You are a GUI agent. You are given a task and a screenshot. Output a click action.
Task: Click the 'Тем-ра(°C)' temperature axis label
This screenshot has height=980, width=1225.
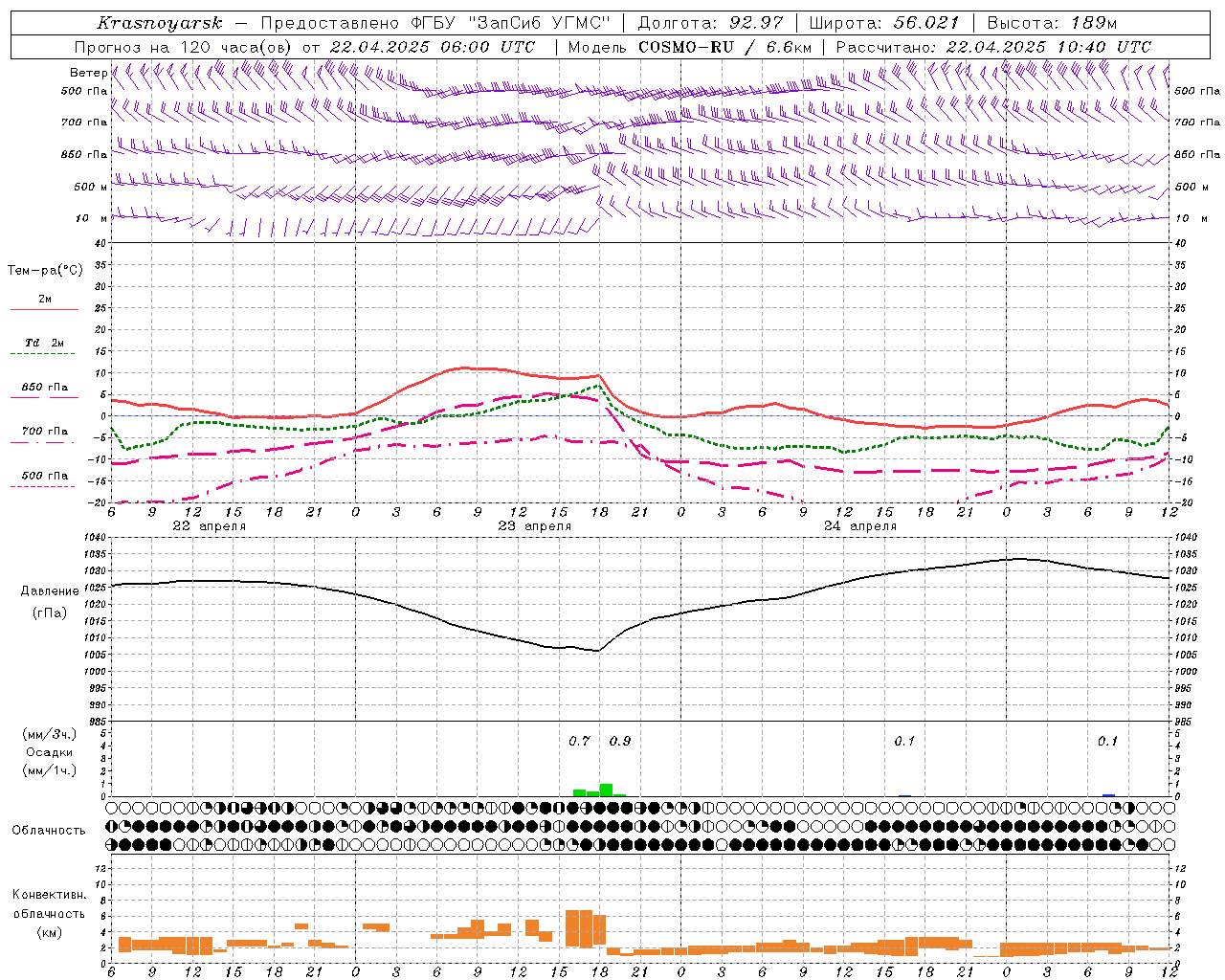(45, 271)
